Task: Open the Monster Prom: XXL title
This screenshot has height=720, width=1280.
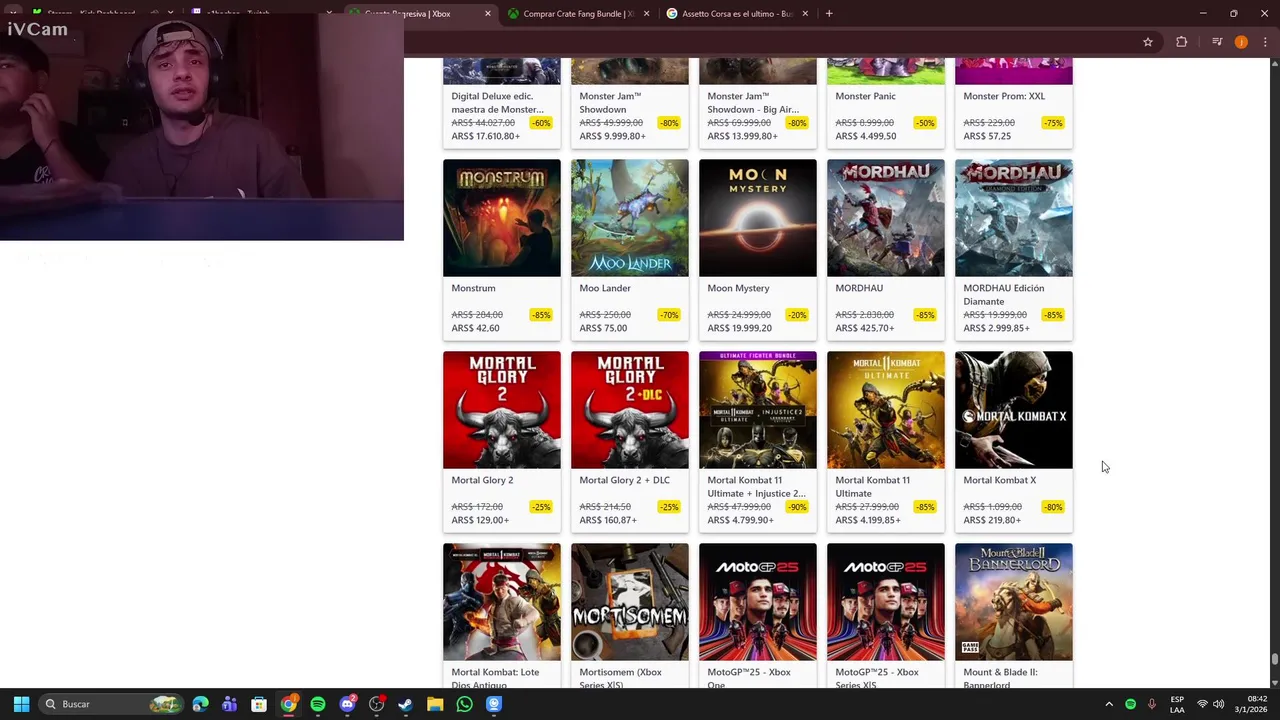Action: tap(1004, 96)
